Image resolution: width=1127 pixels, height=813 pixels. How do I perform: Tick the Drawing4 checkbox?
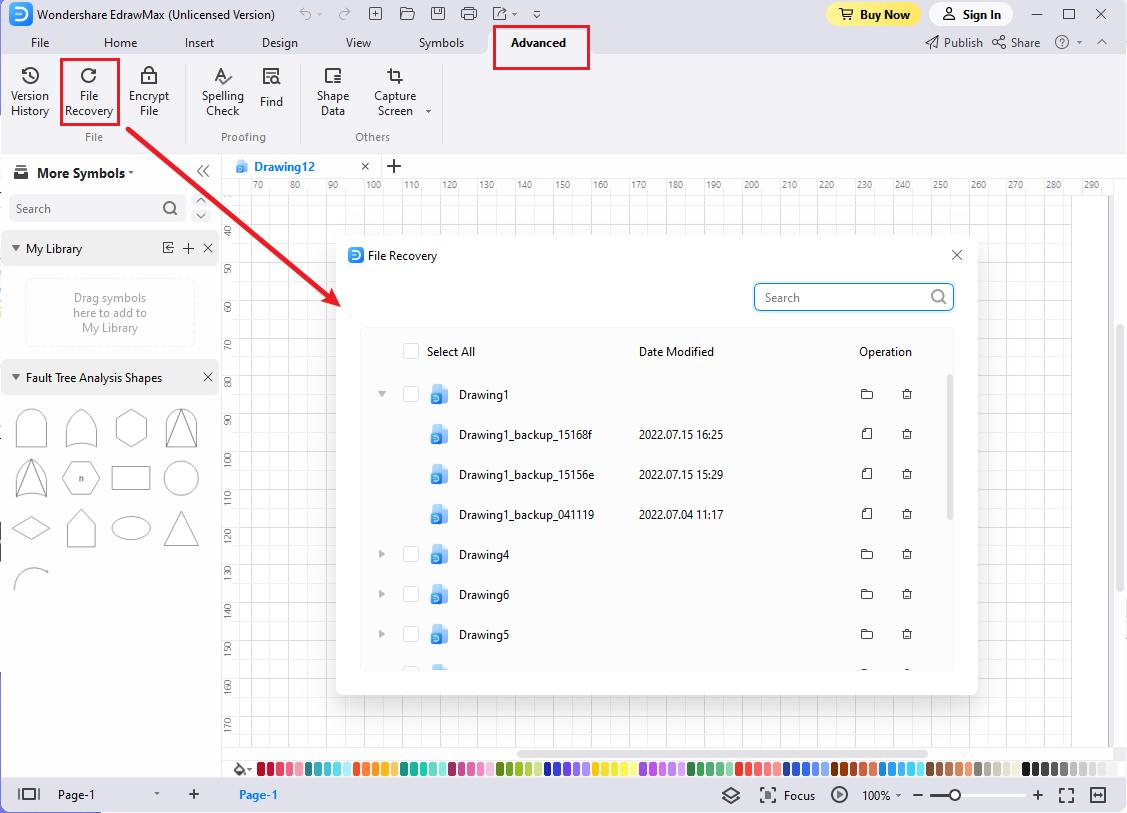pyautogui.click(x=410, y=554)
